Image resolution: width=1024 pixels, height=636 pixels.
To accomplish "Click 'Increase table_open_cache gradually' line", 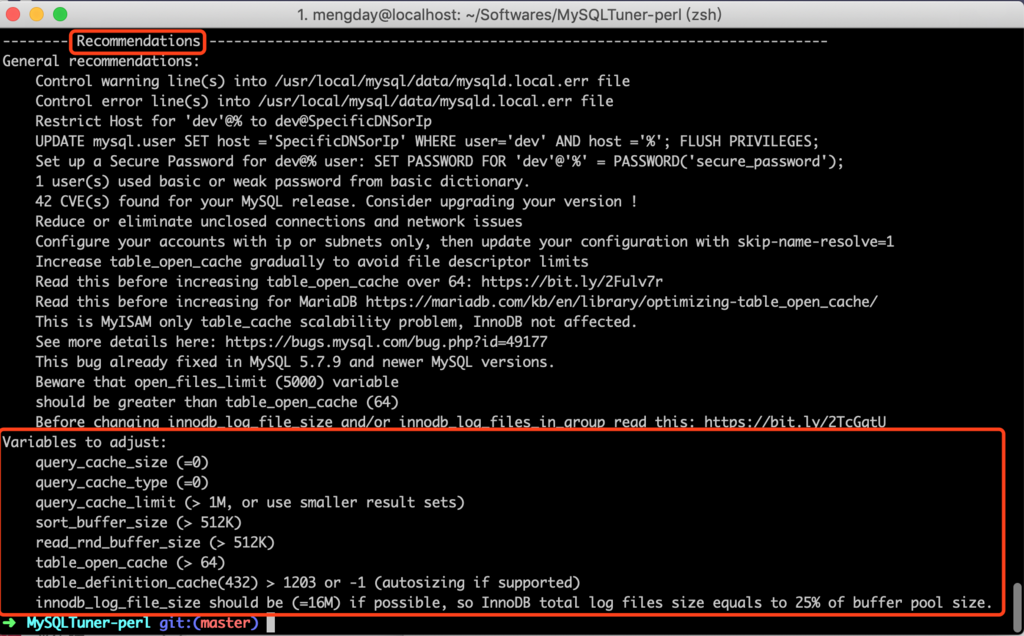I will coord(312,262).
